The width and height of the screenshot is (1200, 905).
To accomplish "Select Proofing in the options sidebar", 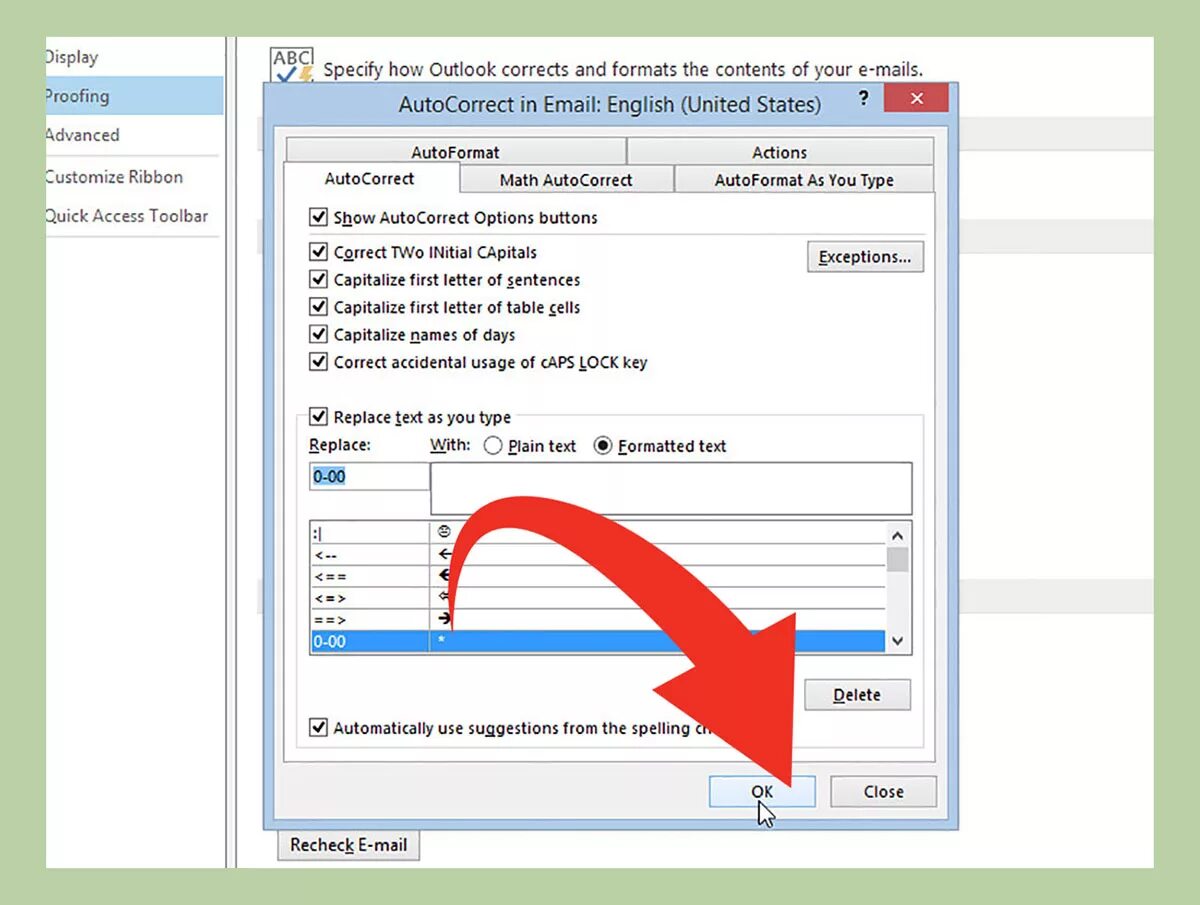I will click(134, 96).
